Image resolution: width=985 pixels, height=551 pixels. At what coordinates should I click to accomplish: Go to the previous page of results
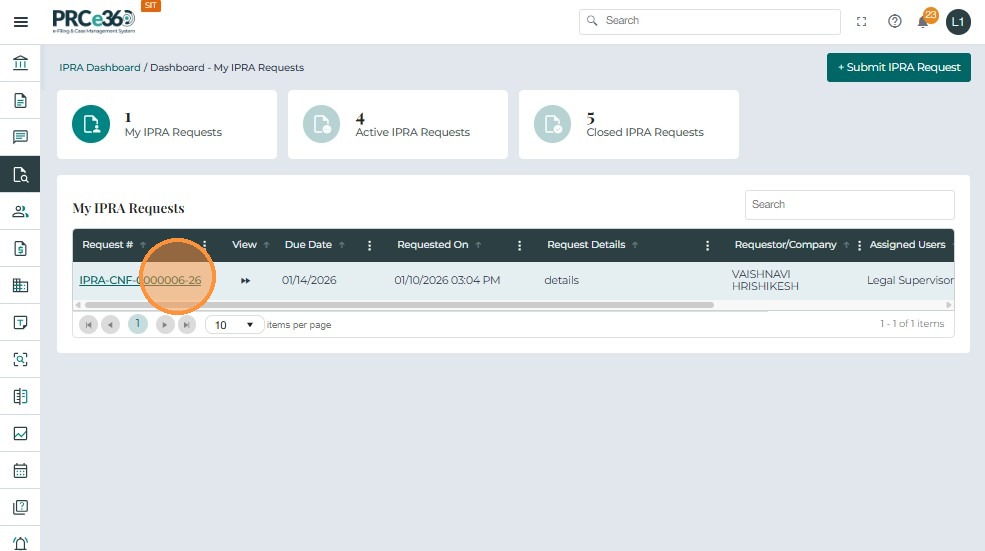pos(111,325)
